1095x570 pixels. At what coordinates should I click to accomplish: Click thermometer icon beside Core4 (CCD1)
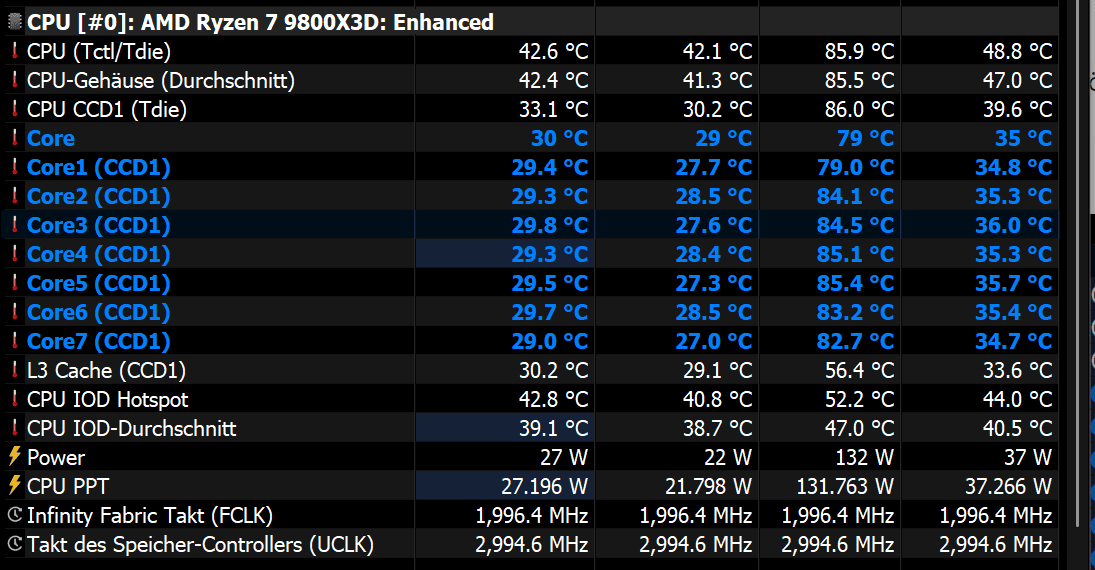point(14,254)
